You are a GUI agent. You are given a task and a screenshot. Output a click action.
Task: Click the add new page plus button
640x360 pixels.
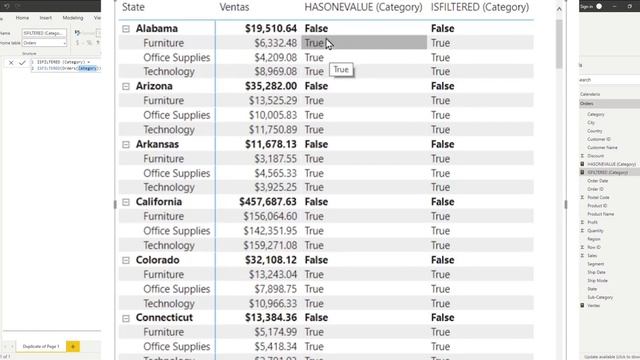73,347
